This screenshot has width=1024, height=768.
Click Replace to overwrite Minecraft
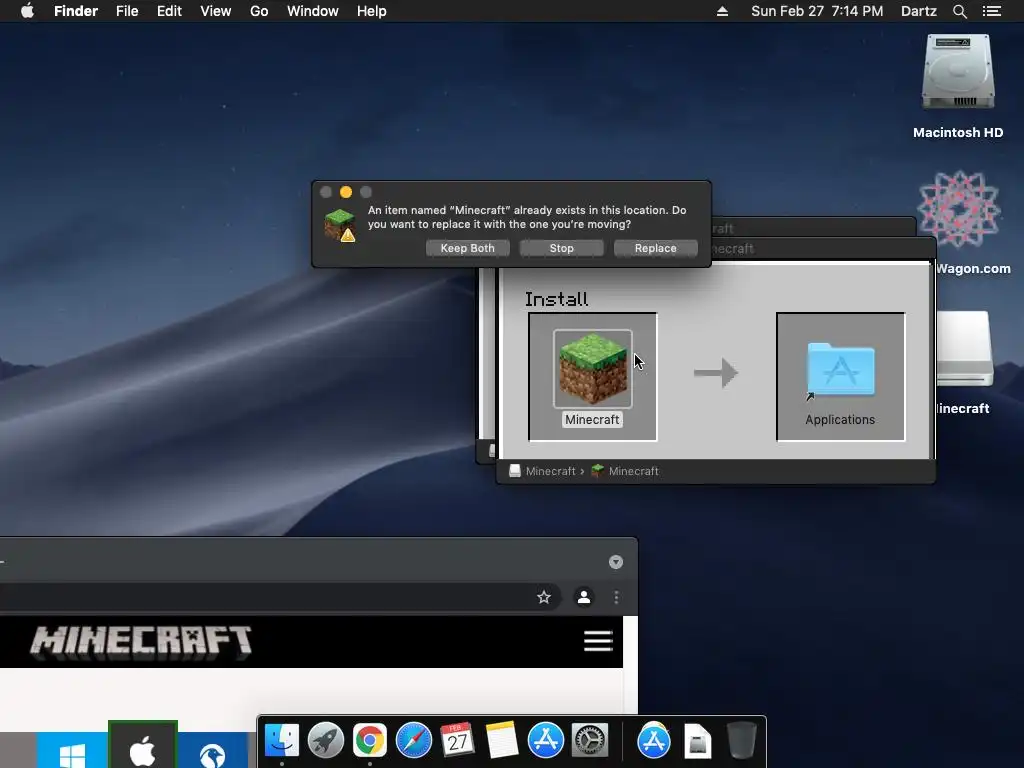point(656,248)
